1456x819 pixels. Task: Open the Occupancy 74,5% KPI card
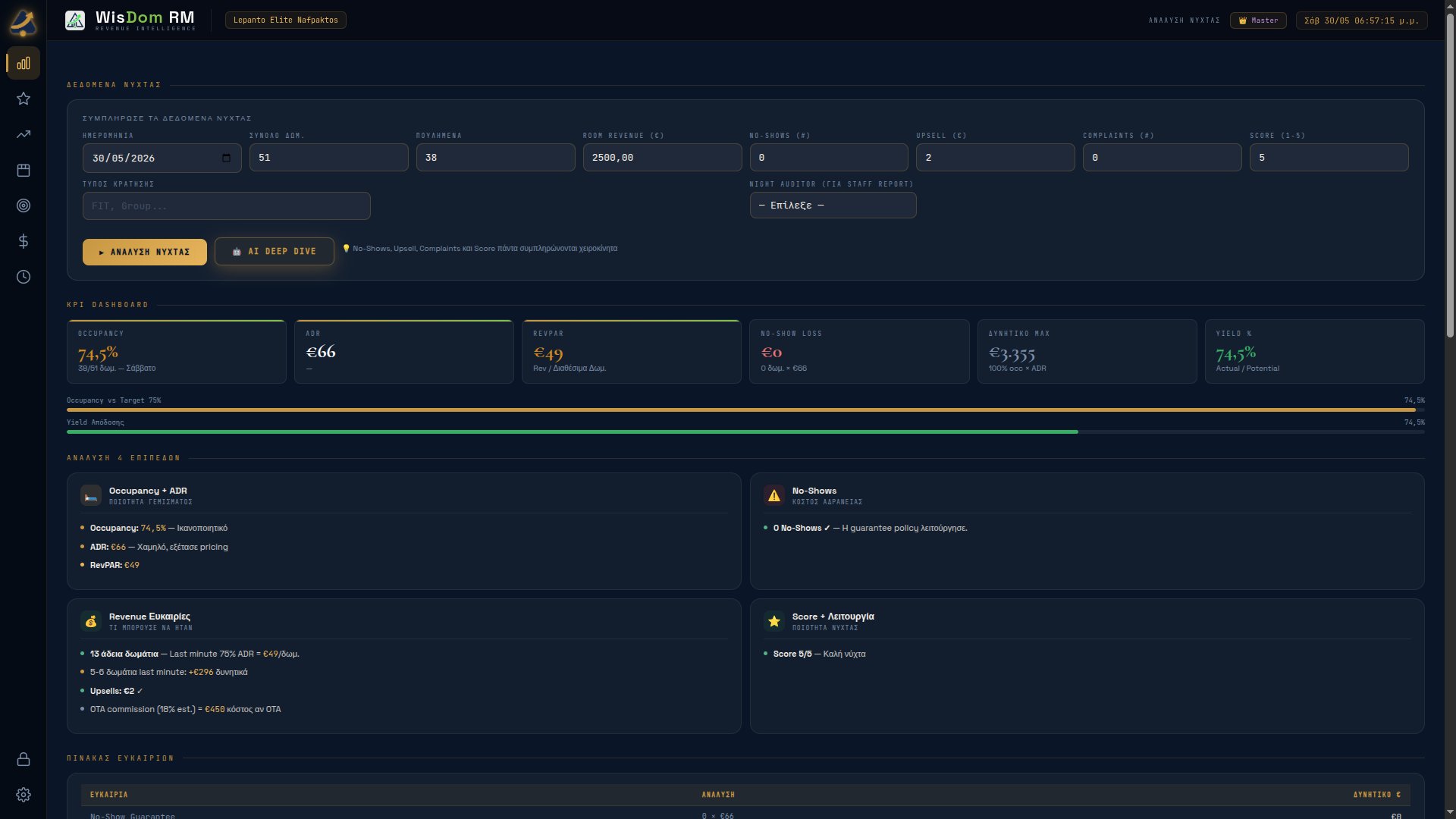177,352
